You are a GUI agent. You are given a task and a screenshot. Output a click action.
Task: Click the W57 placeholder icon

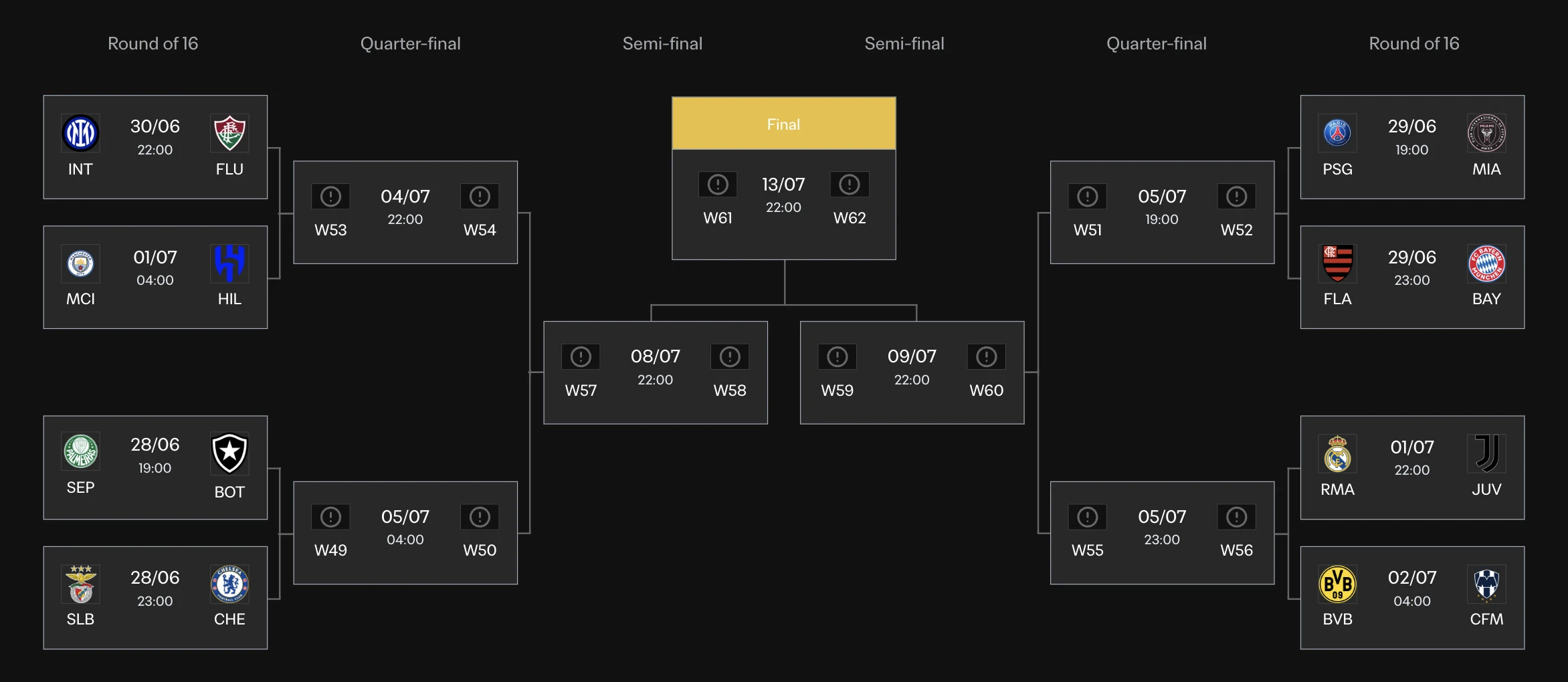(581, 357)
